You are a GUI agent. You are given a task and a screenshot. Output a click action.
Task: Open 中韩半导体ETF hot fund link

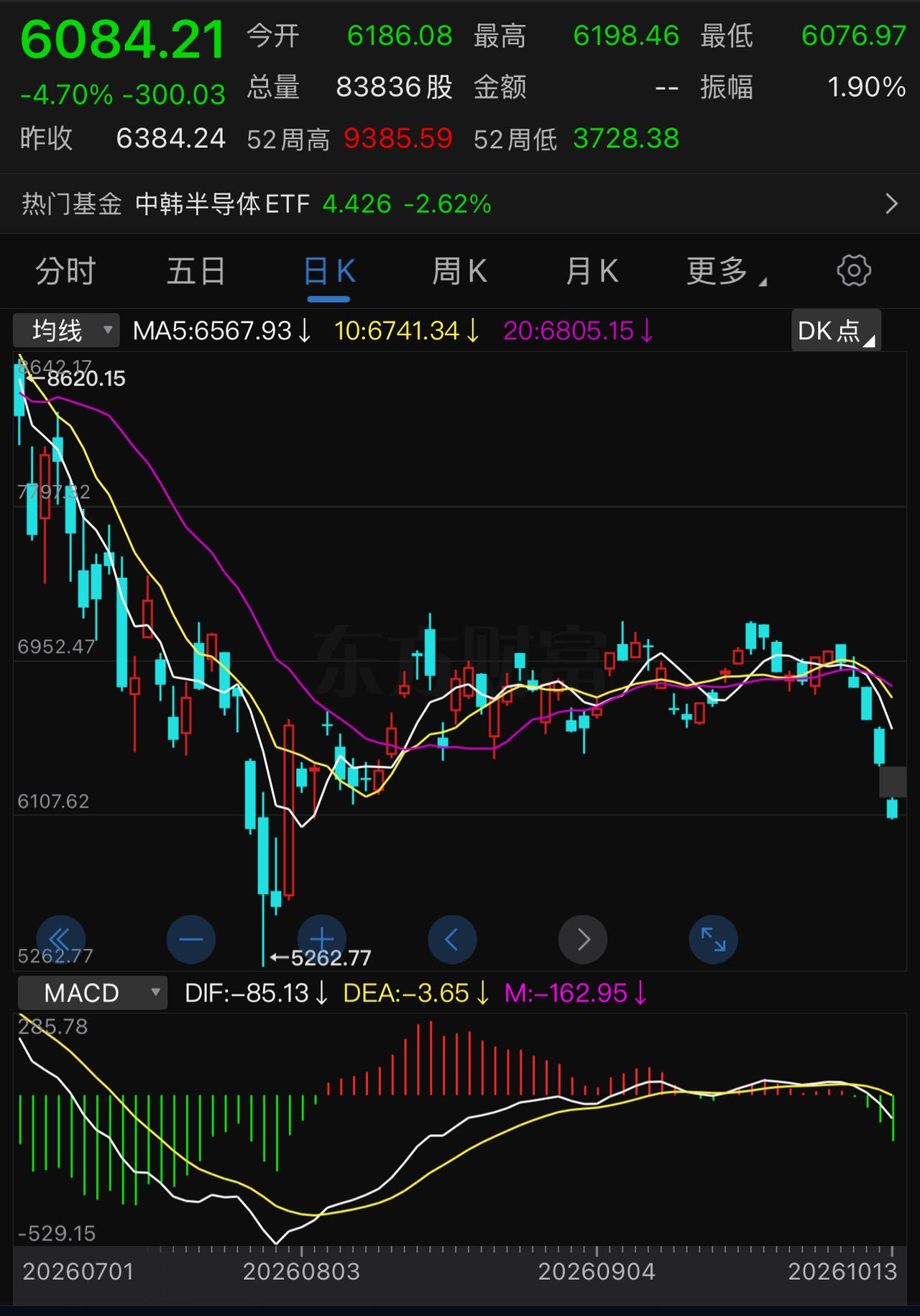[223, 204]
